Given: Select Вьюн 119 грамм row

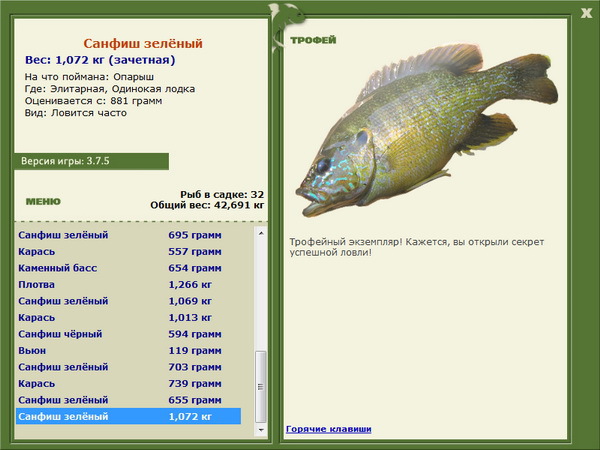Looking at the screenshot, I should (129, 351).
